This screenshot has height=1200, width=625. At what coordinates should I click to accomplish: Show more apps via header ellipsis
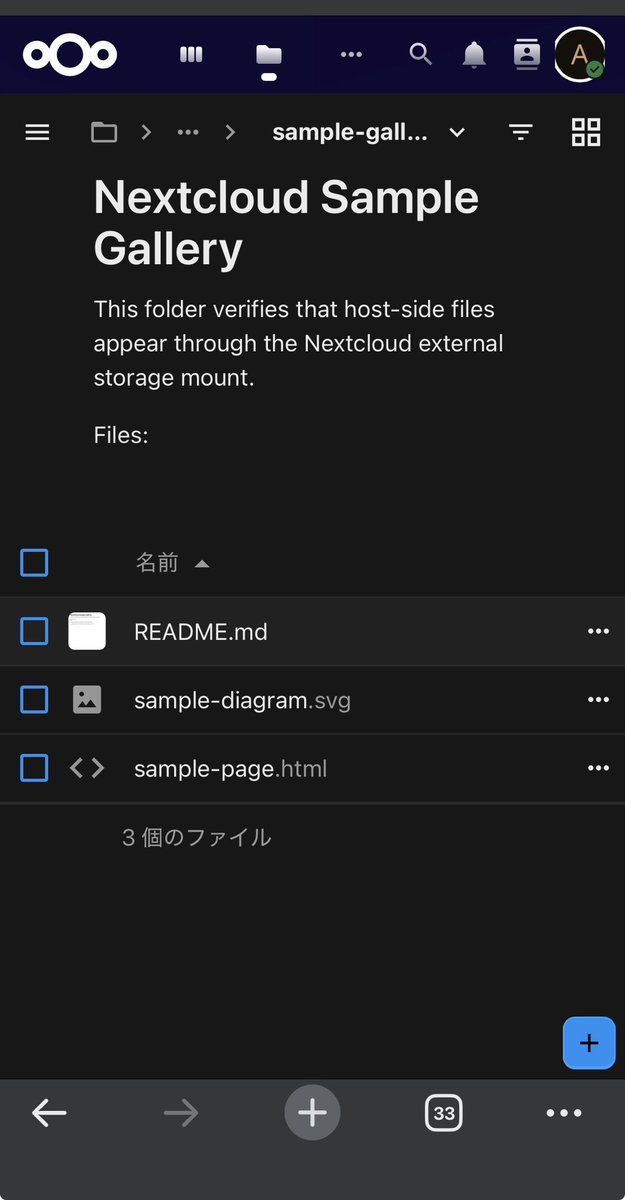pyautogui.click(x=351, y=54)
